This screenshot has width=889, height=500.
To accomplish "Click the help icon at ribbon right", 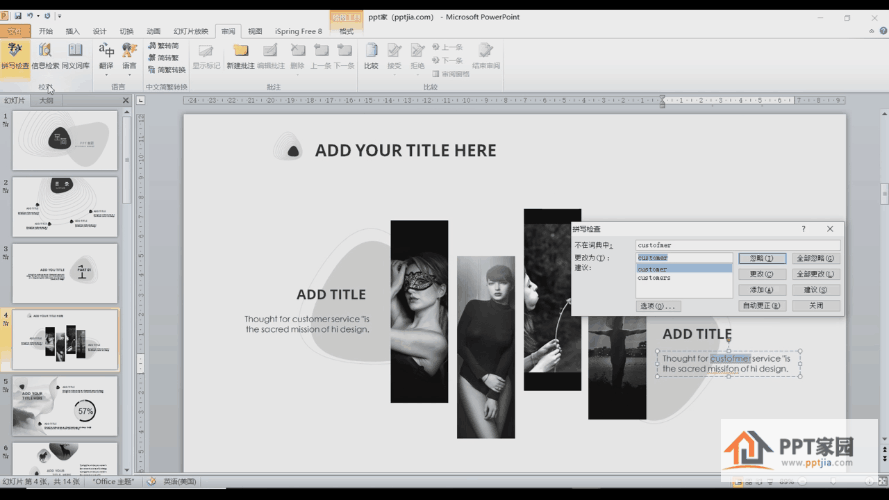I will [883, 31].
